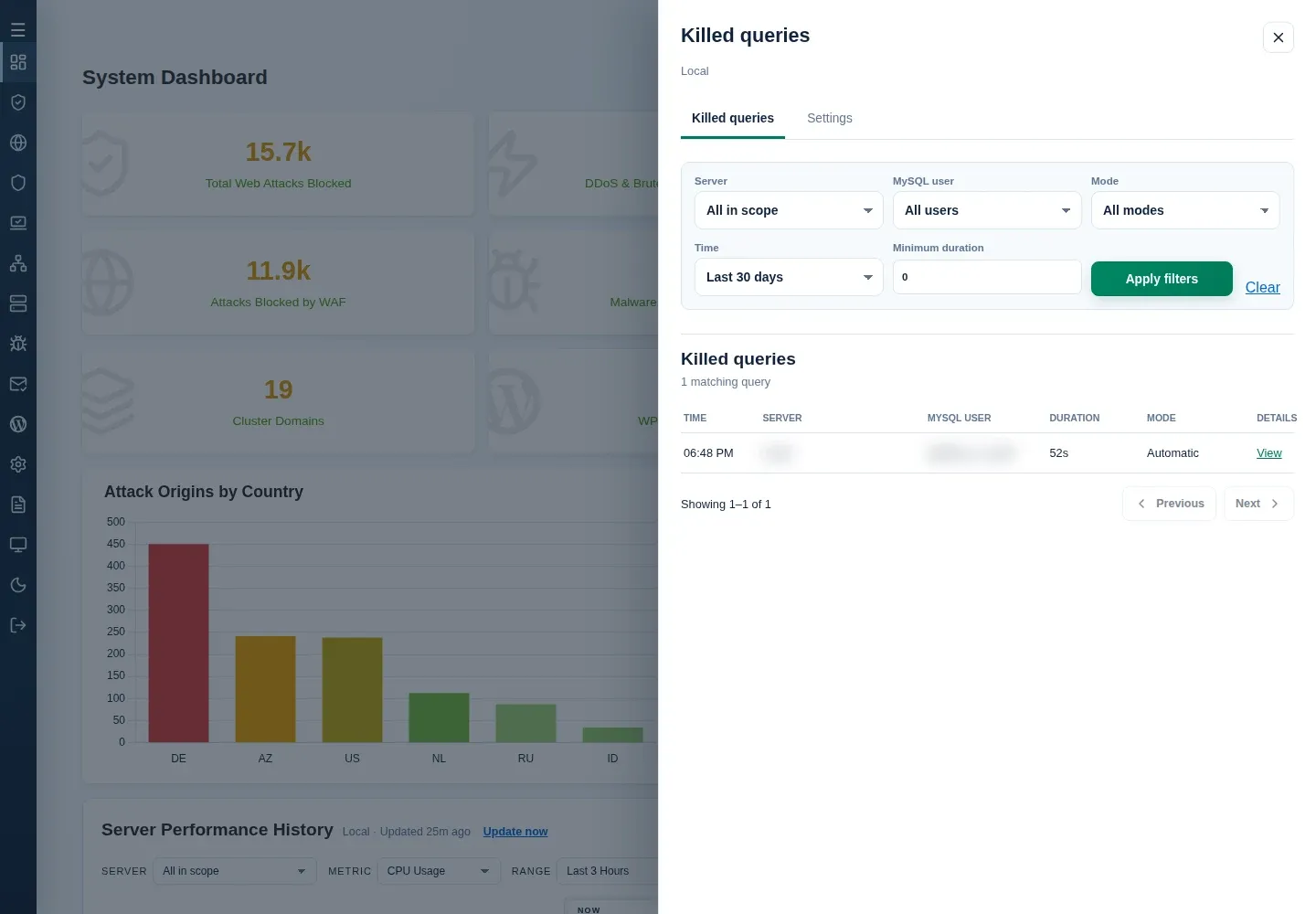Open the Range dropdown showing Last 3 Hours
Image resolution: width=1316 pixels, height=914 pixels.
click(608, 871)
